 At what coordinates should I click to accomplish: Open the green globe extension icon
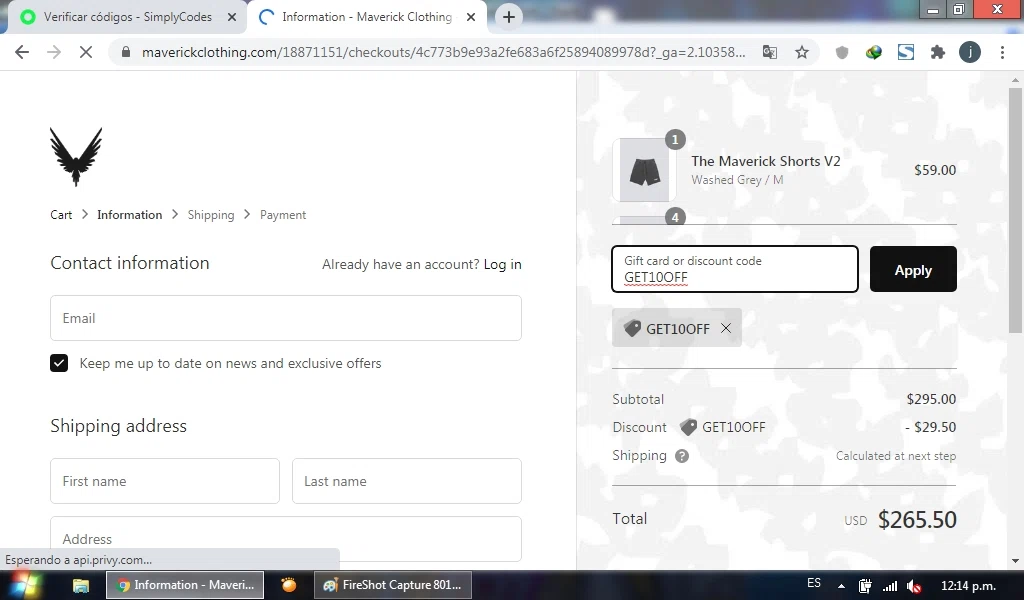(x=874, y=52)
